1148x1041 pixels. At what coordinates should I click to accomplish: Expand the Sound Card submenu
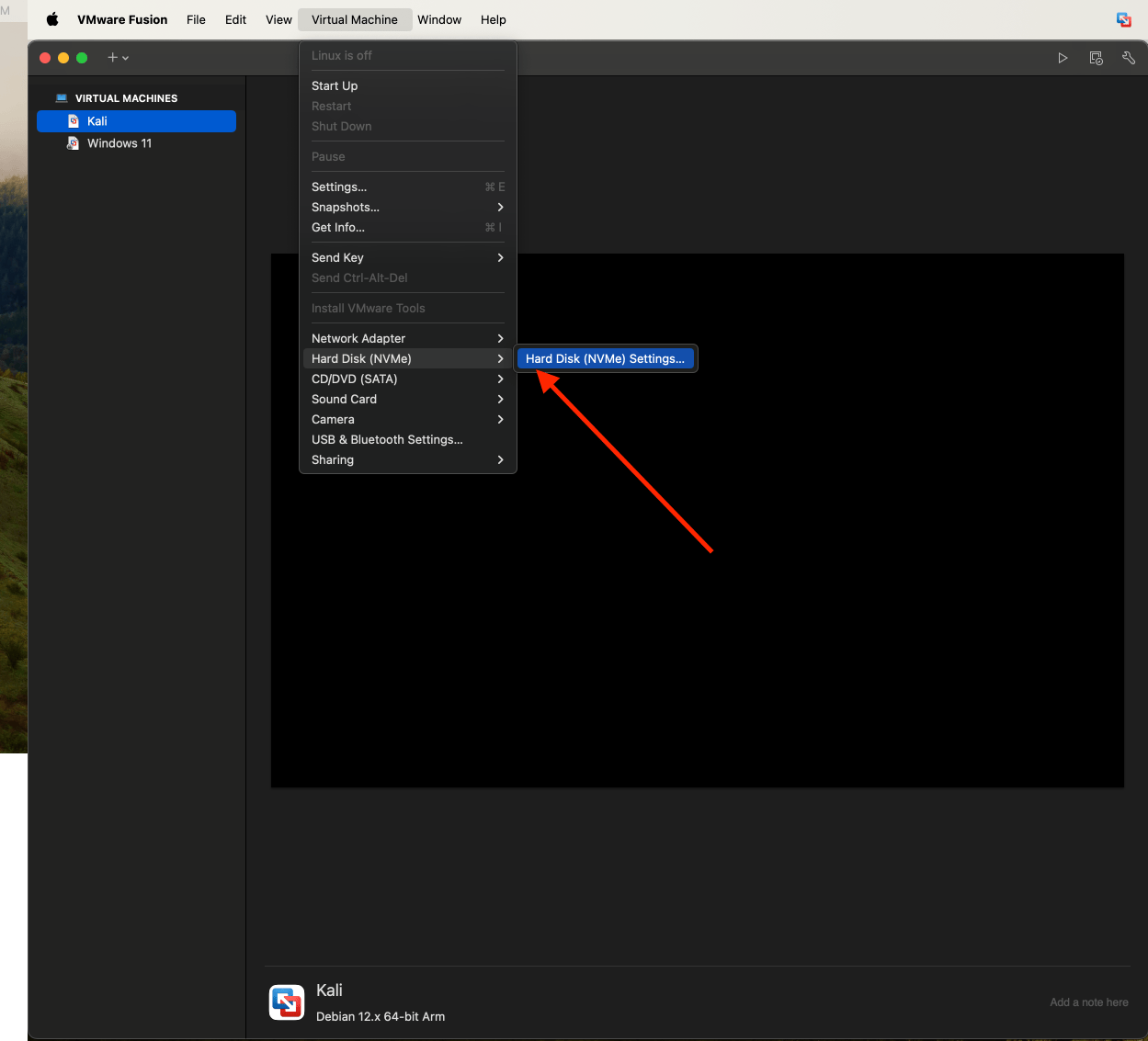click(408, 399)
